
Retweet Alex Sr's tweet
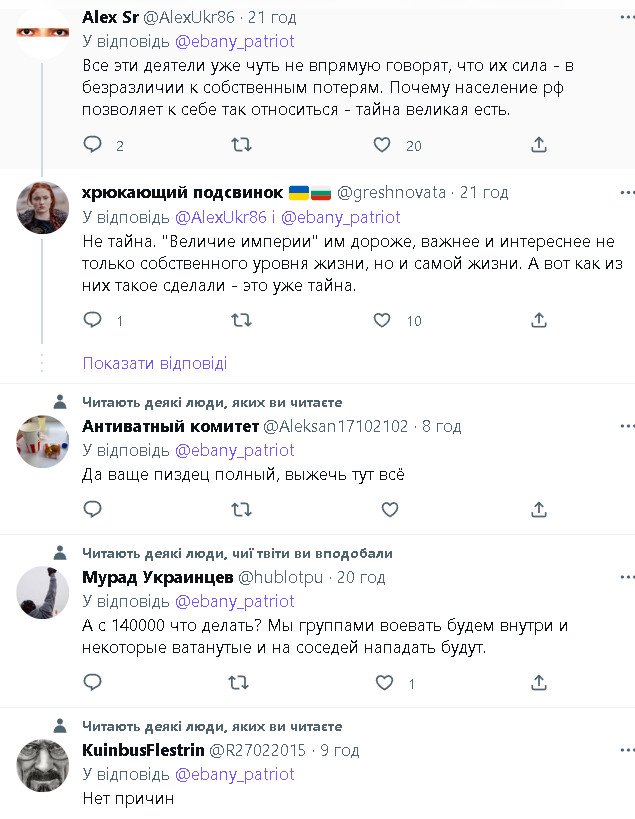pyautogui.click(x=241, y=145)
